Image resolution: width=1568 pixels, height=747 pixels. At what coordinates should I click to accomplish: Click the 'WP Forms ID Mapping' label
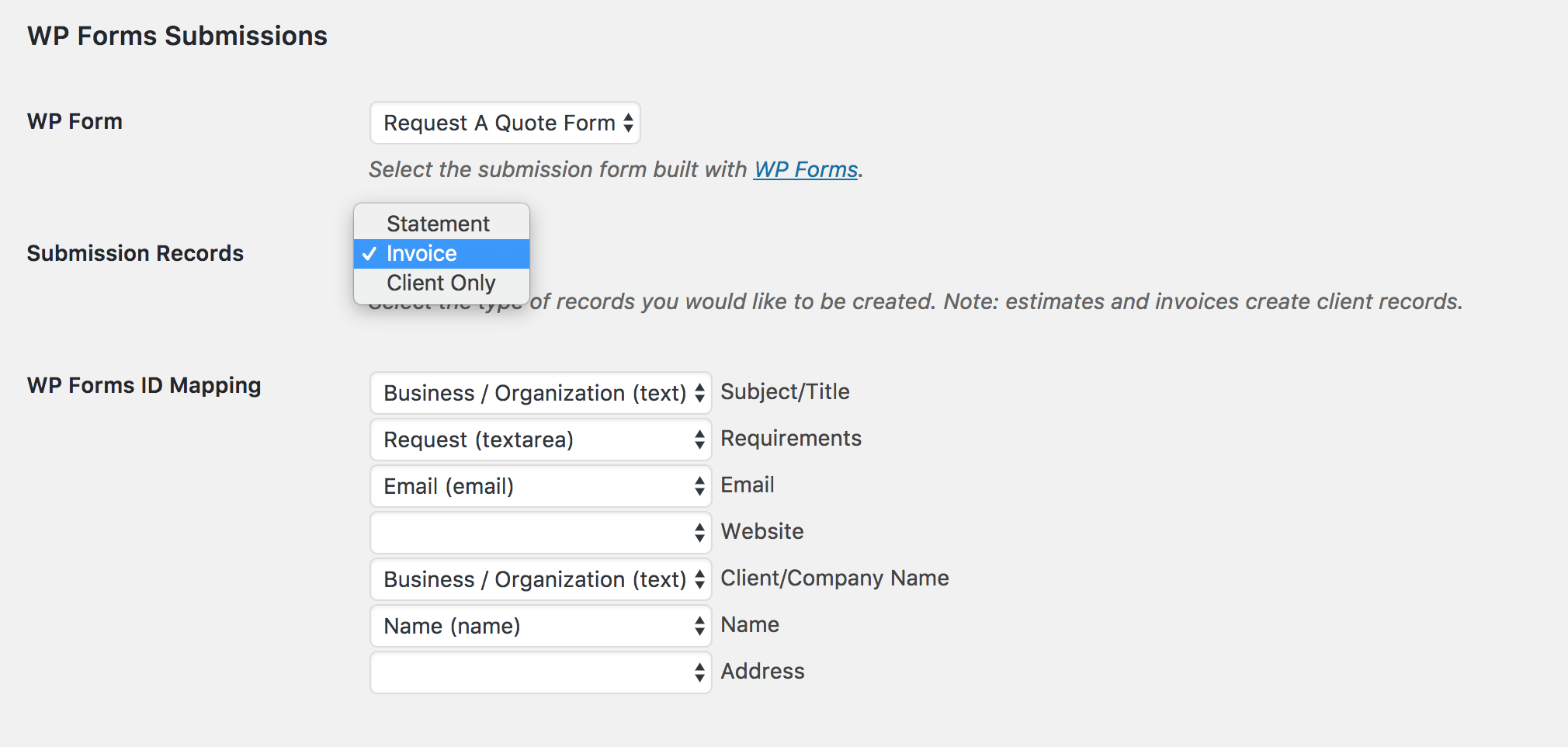point(144,385)
